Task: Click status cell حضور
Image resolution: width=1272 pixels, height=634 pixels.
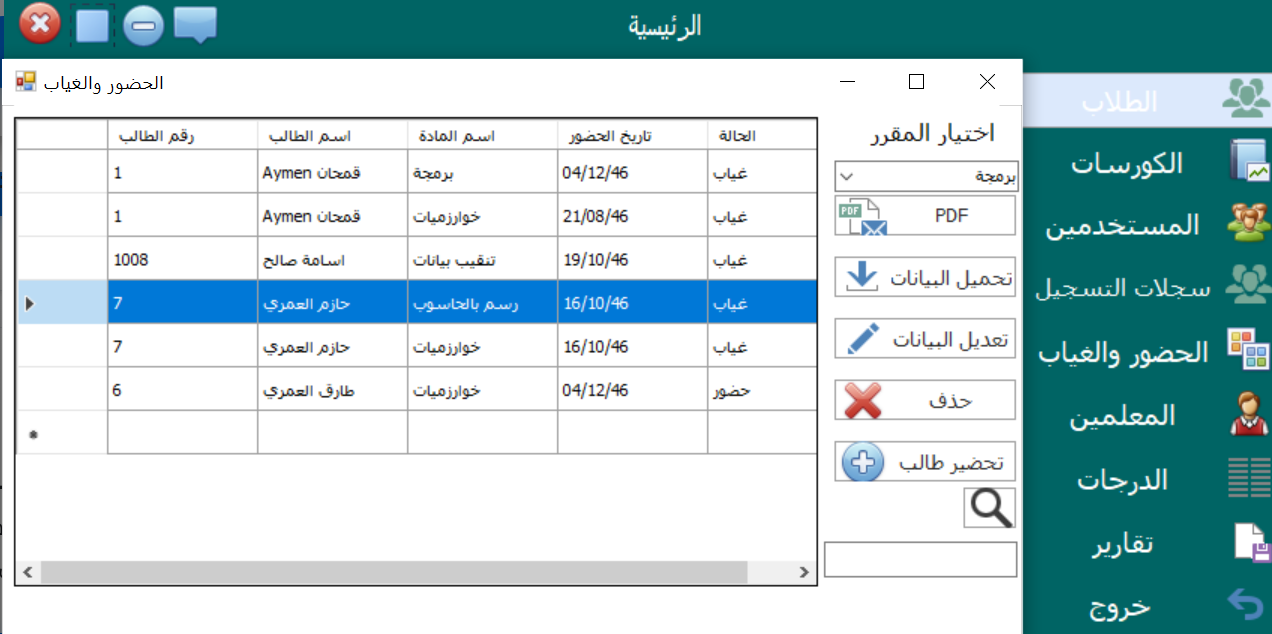Action: pyautogui.click(x=762, y=389)
